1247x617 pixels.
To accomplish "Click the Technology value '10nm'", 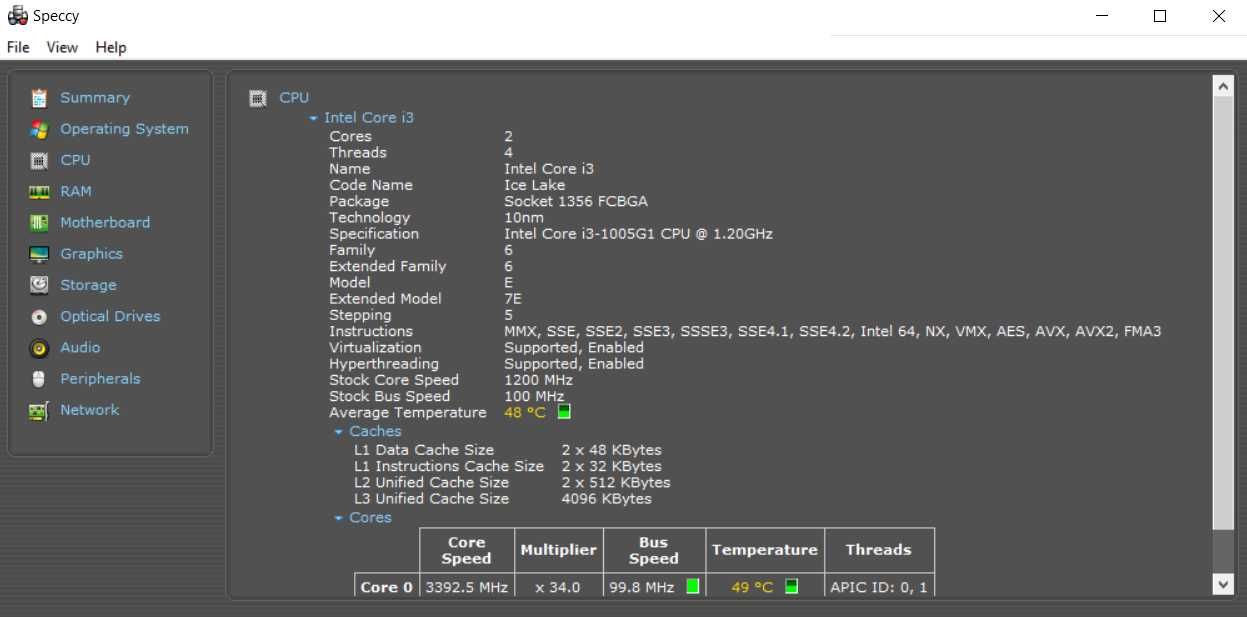I will click(524, 217).
